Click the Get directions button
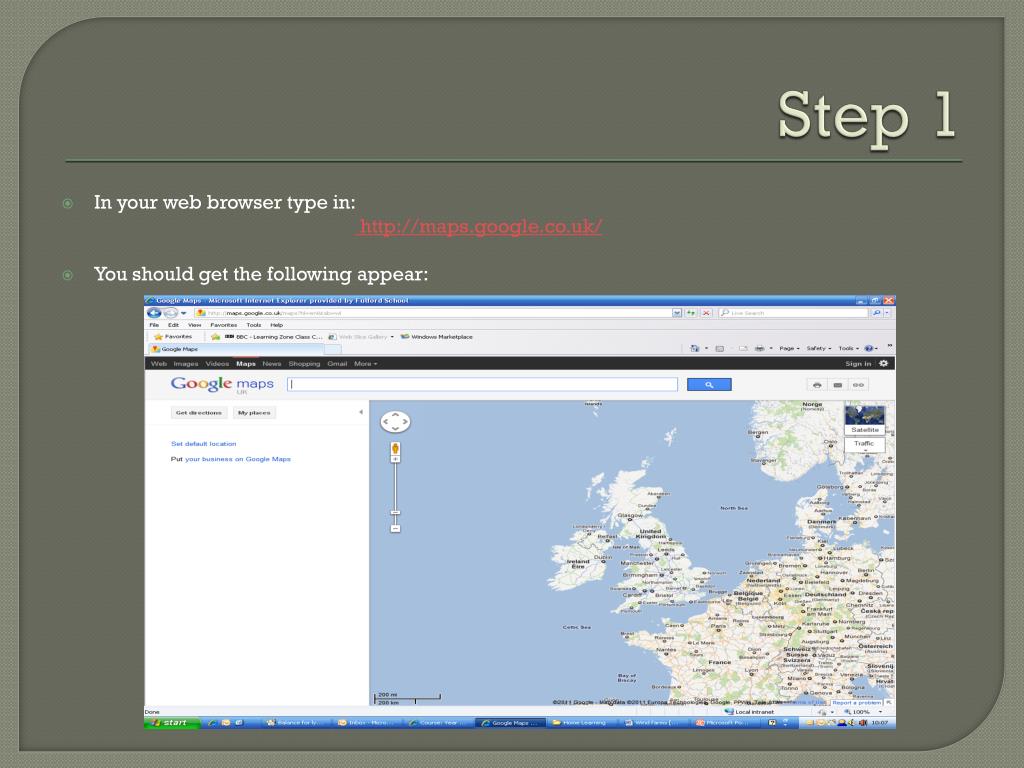Viewport: 1024px width, 768px height. coord(199,413)
